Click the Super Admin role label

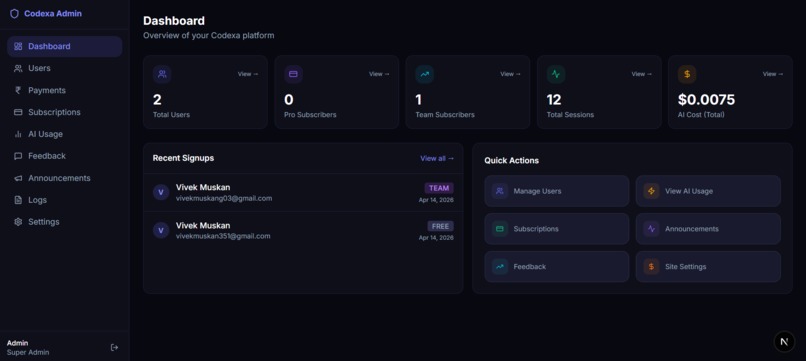[28, 353]
